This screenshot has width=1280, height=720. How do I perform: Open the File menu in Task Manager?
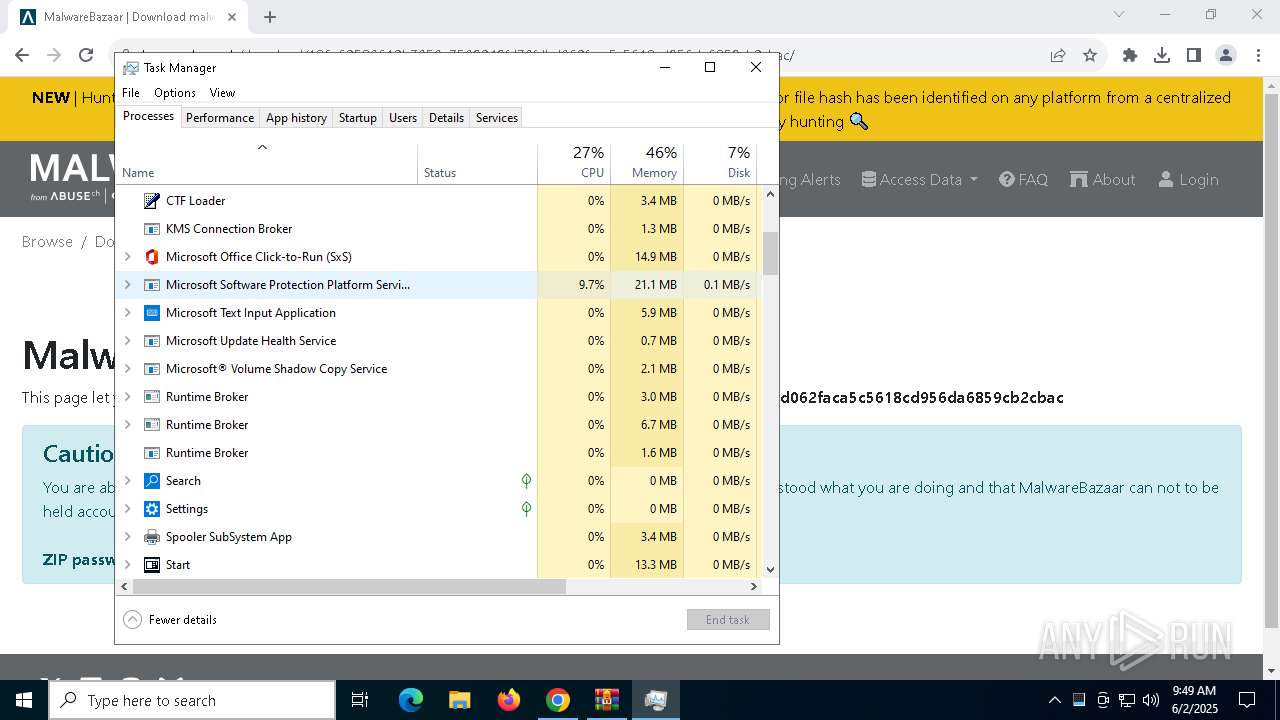click(x=131, y=93)
